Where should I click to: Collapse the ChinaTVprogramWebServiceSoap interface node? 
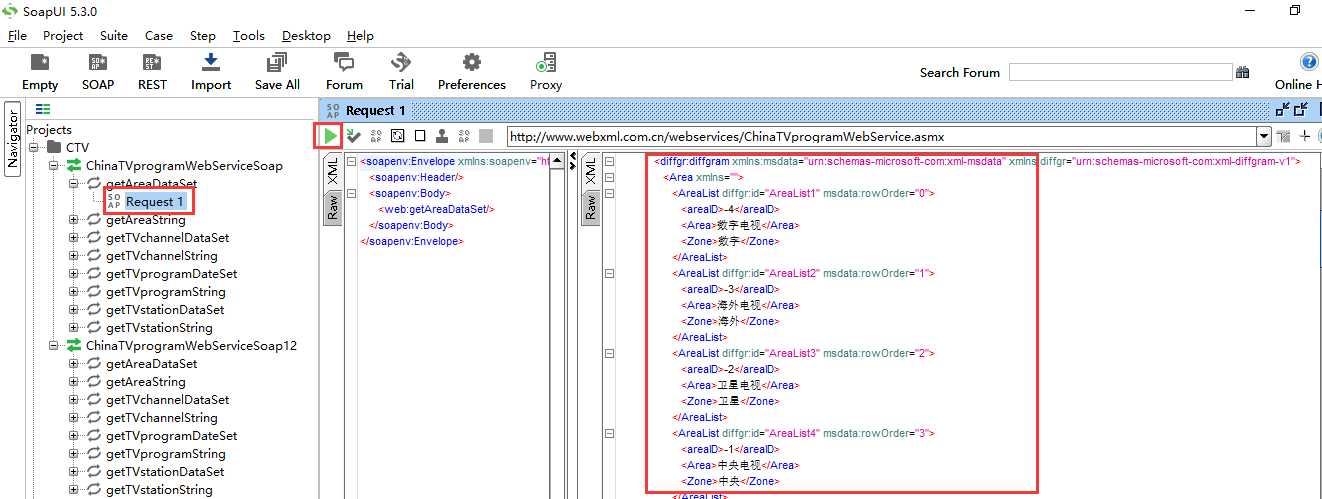[54, 166]
